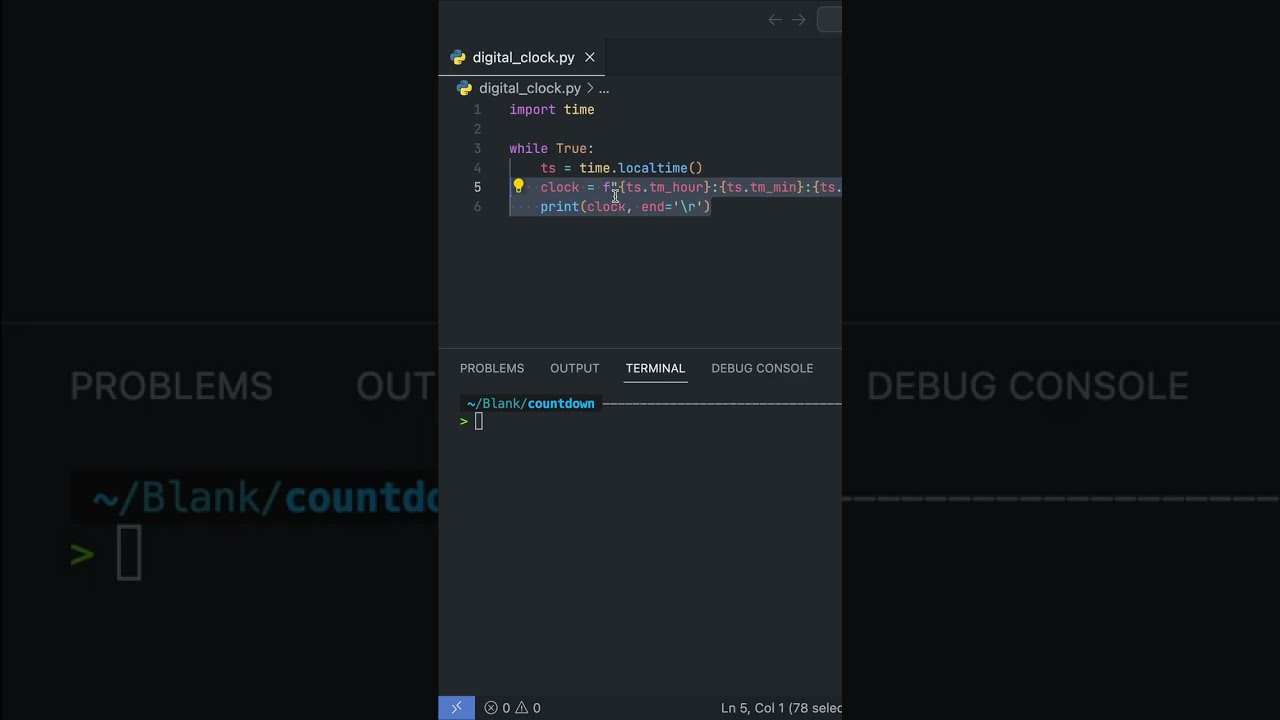Open the remote window indicator in status bar
Image resolution: width=1280 pixels, height=720 pixels.
[x=456, y=708]
